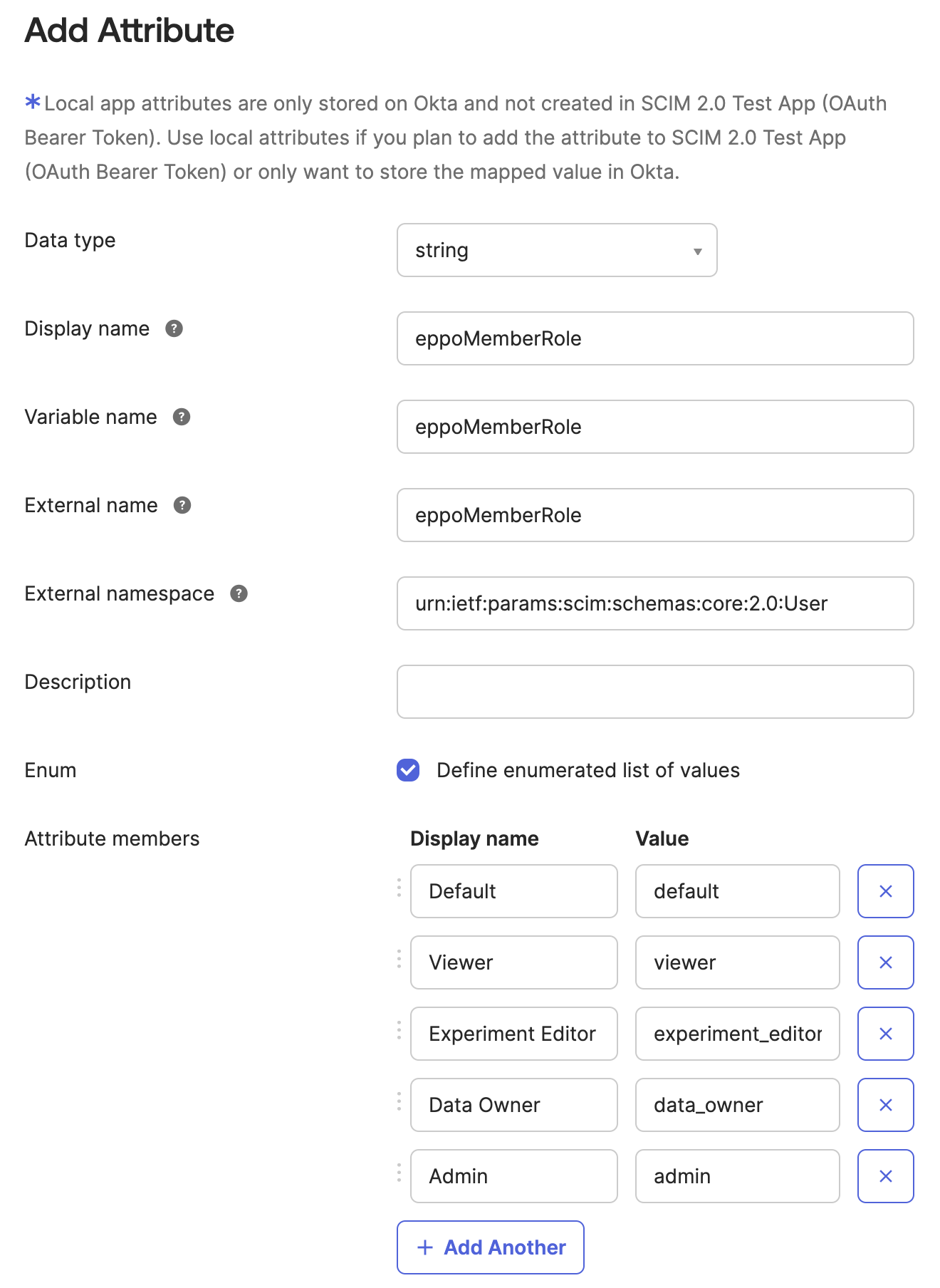Viewport: 940px width, 1288px height.
Task: Uncheck Define enumerated list of values
Action: point(408,770)
